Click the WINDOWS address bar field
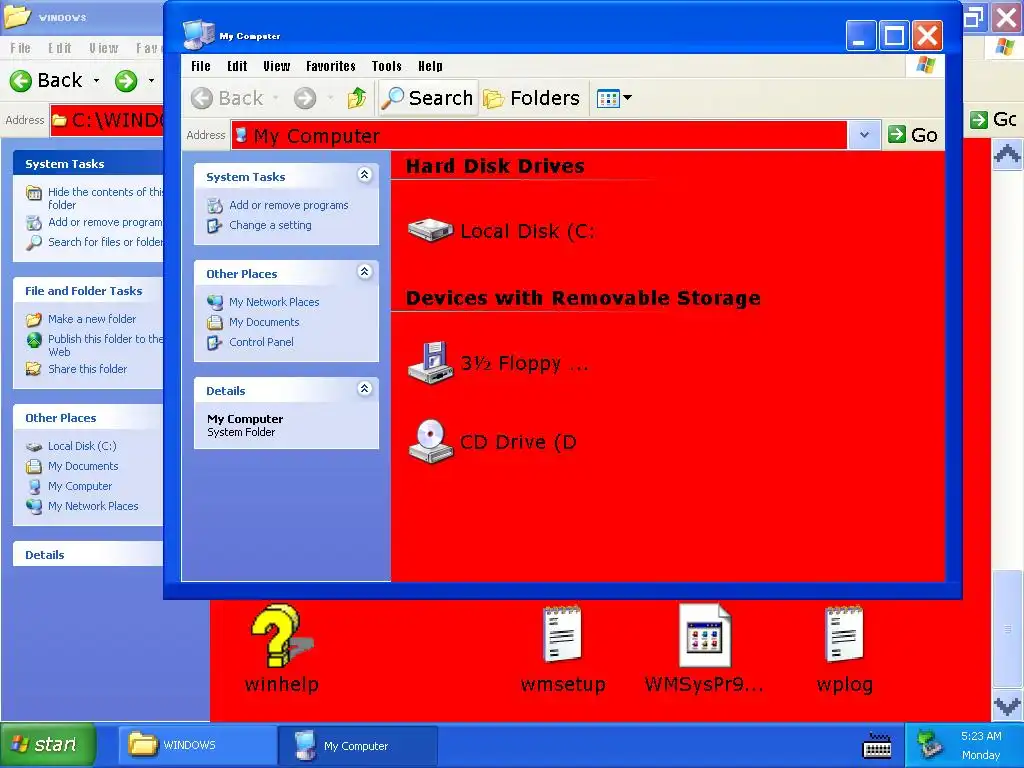Viewport: 1024px width, 768px height. pyautogui.click(x=108, y=120)
